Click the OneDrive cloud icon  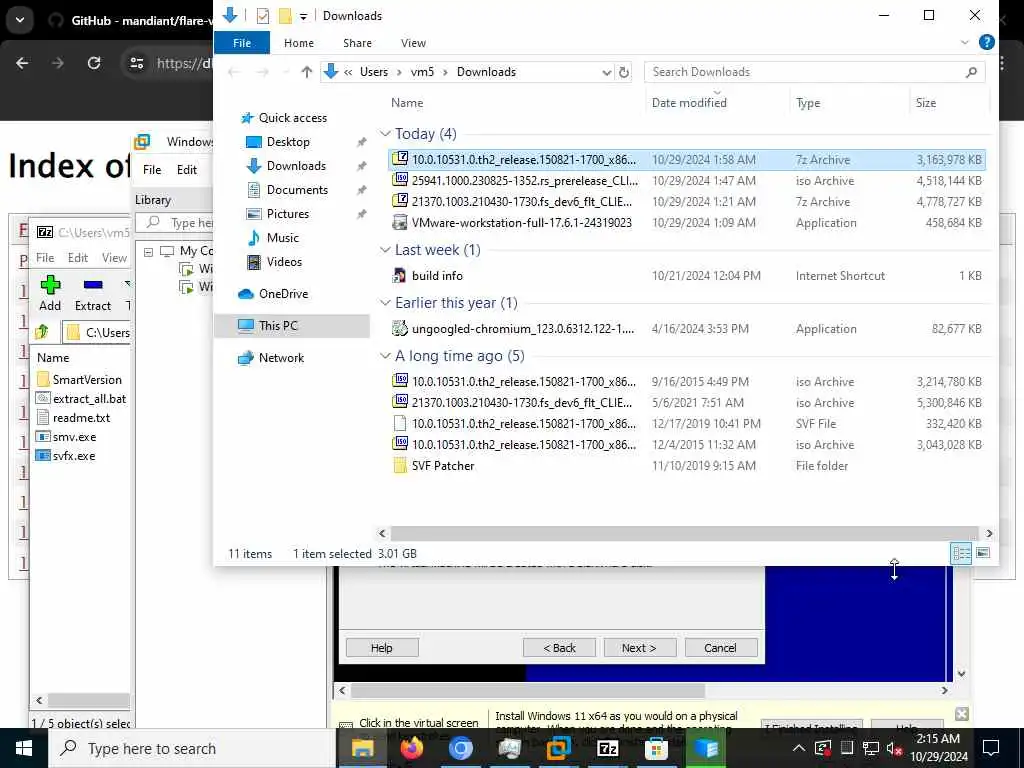click(x=246, y=294)
